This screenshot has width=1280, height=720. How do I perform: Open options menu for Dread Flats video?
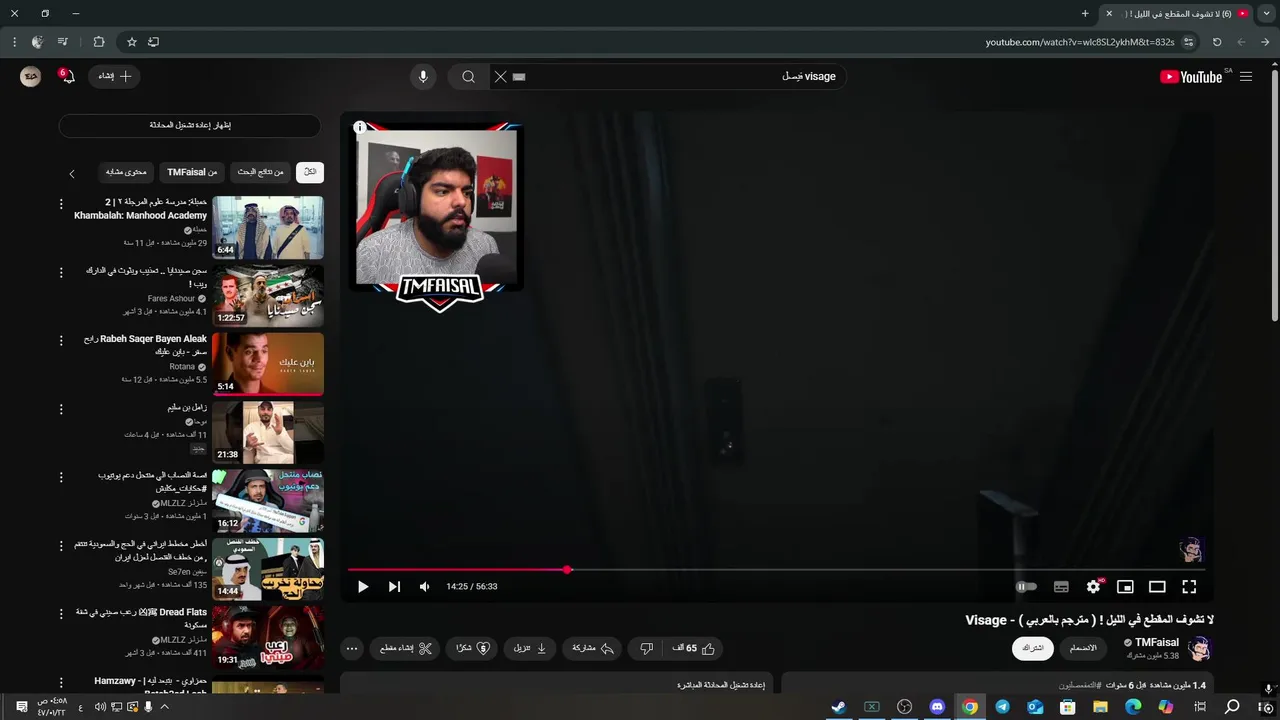pos(61,613)
